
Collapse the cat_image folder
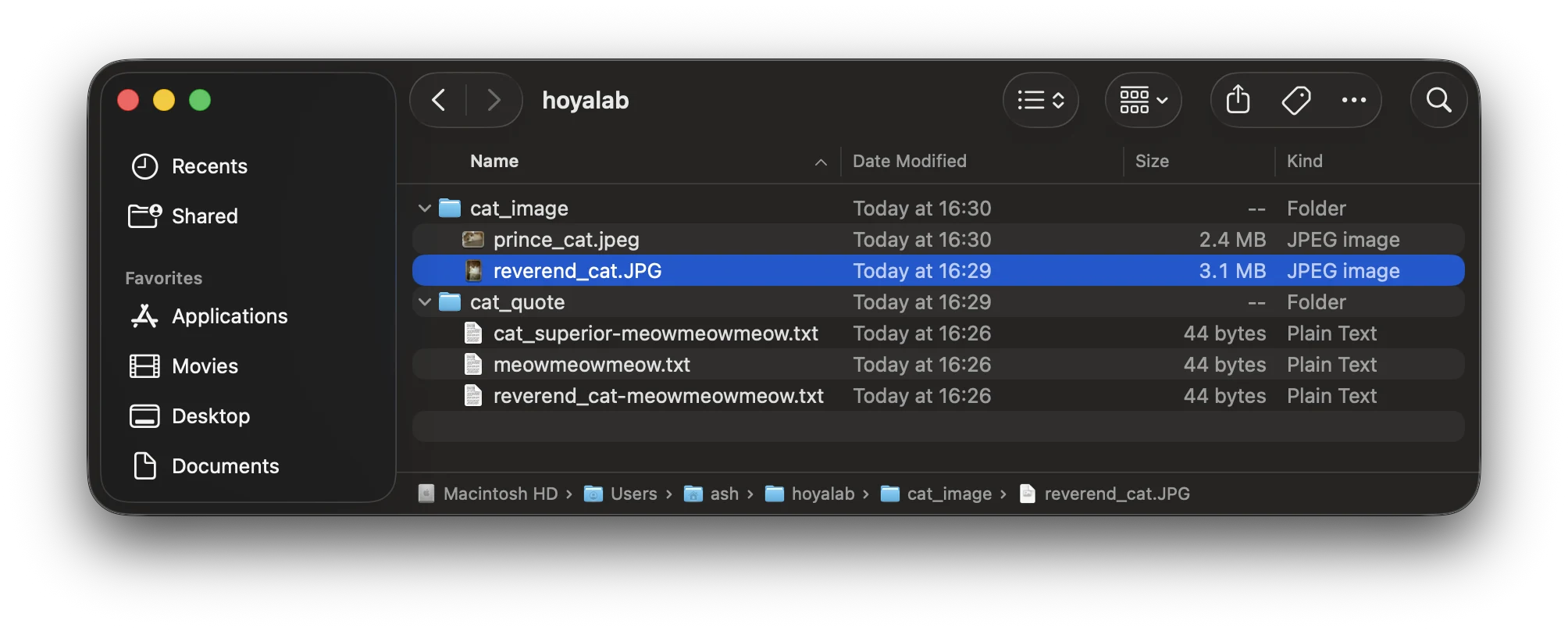[x=425, y=209]
